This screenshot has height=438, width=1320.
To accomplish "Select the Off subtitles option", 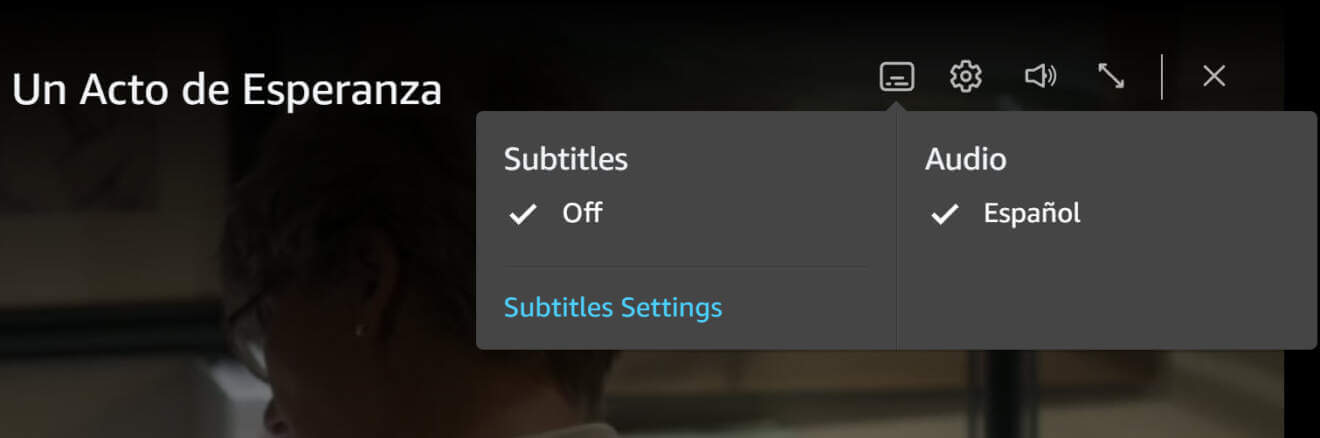I will (x=582, y=213).
